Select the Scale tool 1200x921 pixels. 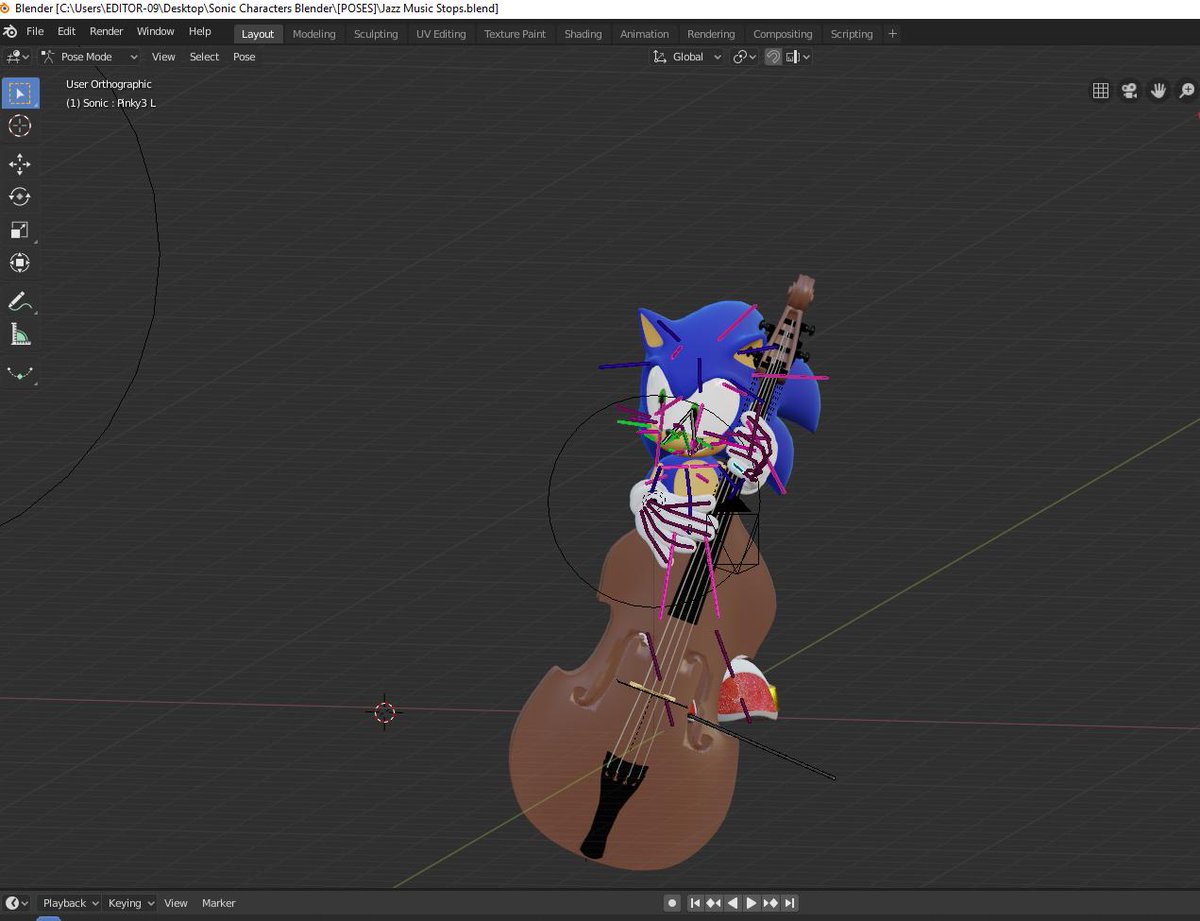click(20, 230)
